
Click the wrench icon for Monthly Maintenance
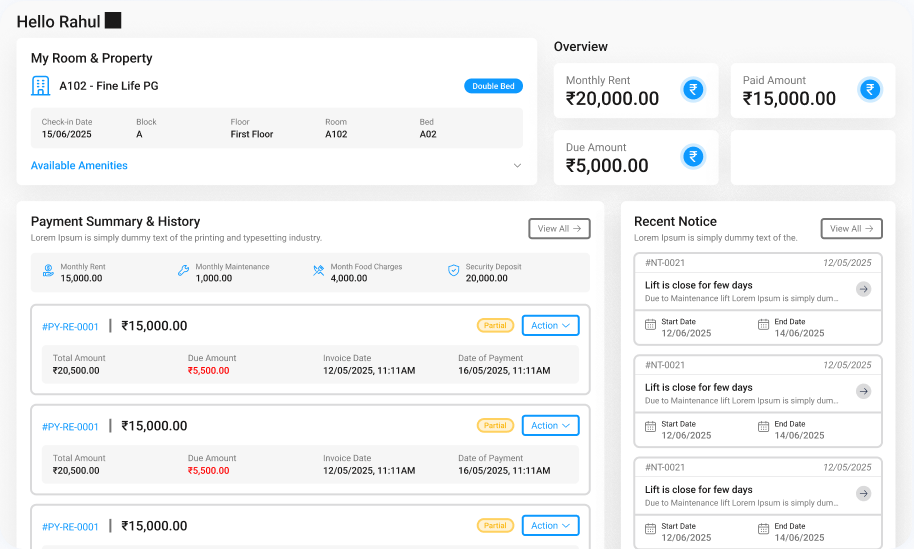pos(183,271)
